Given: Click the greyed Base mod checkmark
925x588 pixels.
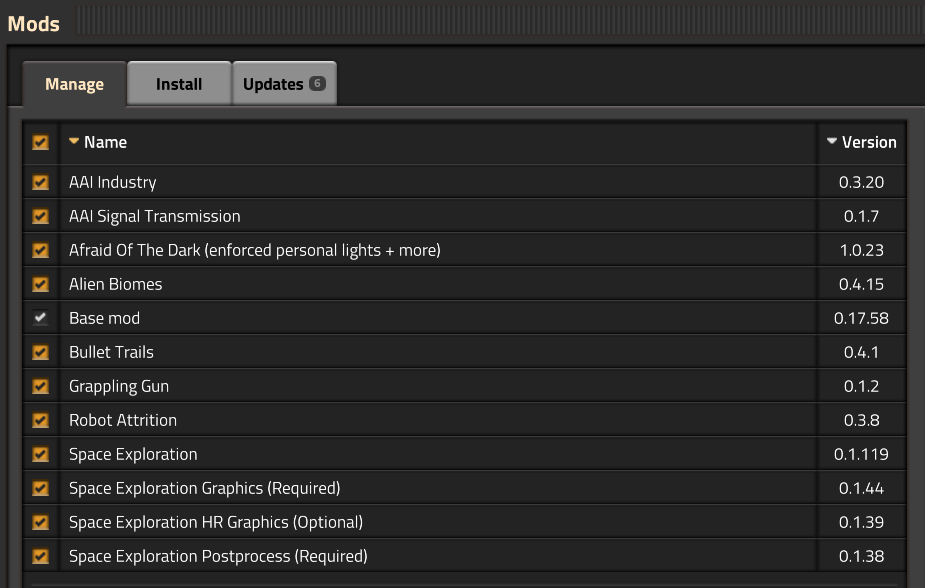Looking at the screenshot, I should [x=40, y=318].
